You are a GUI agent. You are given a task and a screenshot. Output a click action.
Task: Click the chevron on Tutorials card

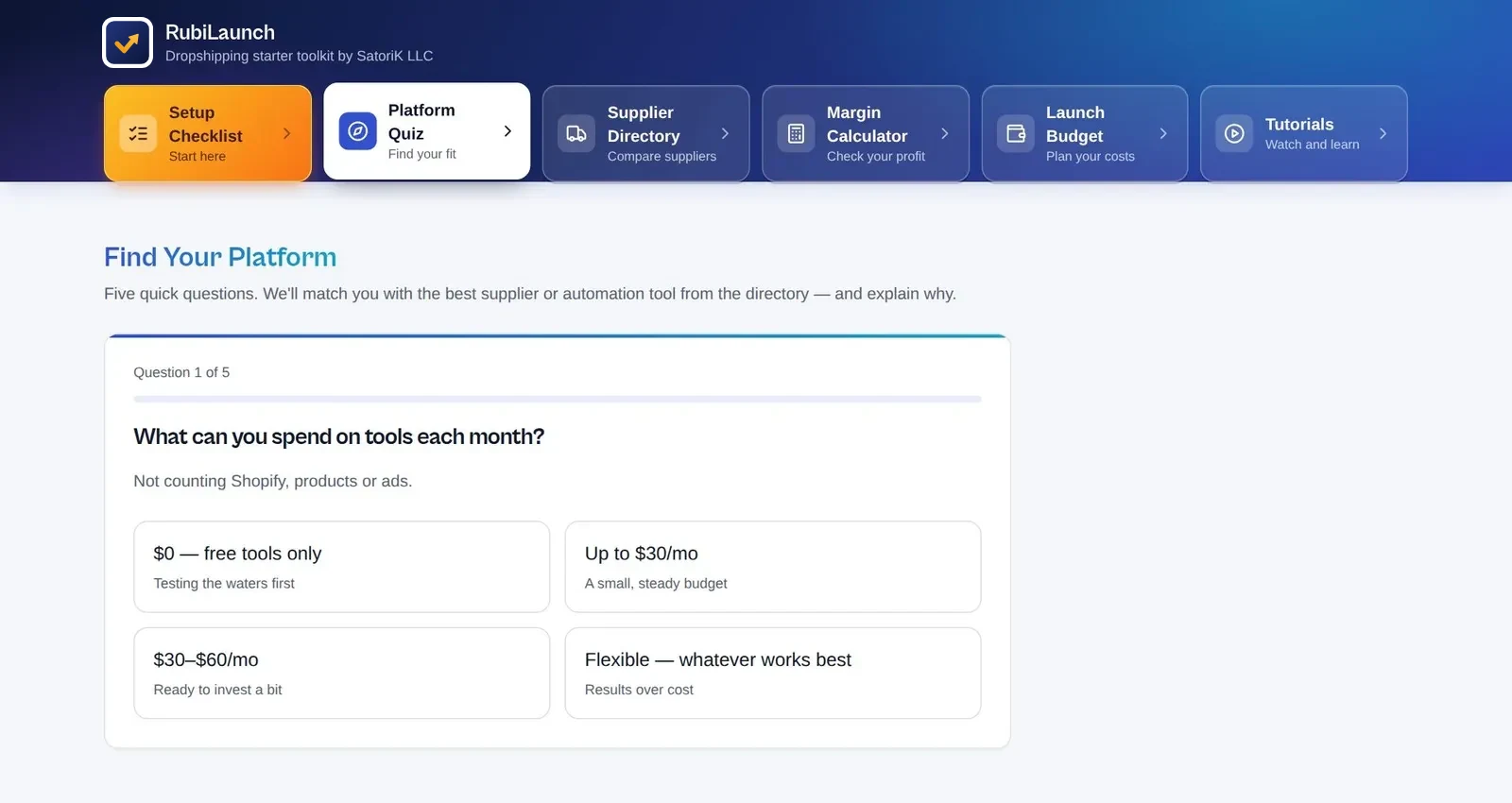point(1383,133)
